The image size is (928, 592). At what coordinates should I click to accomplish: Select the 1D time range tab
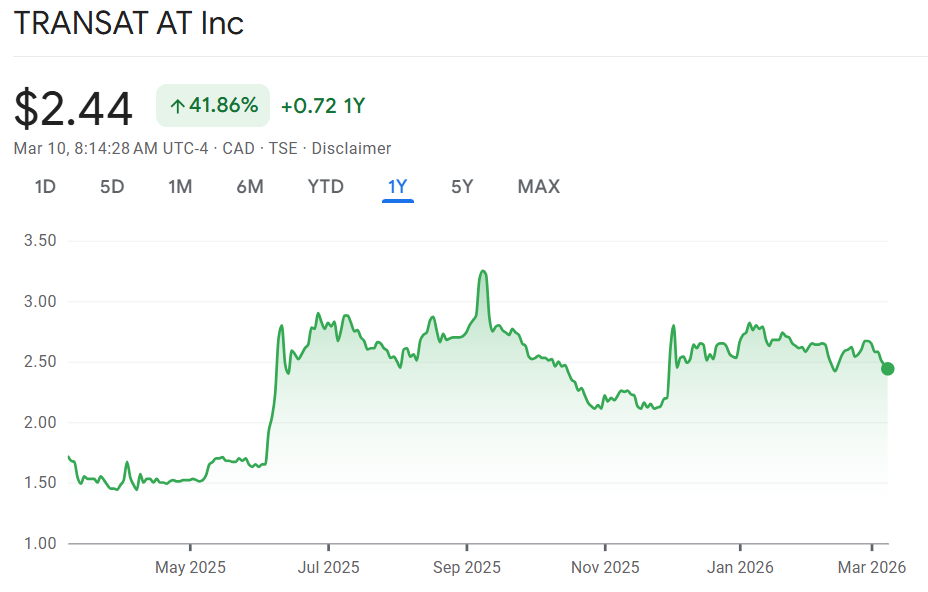[x=45, y=186]
